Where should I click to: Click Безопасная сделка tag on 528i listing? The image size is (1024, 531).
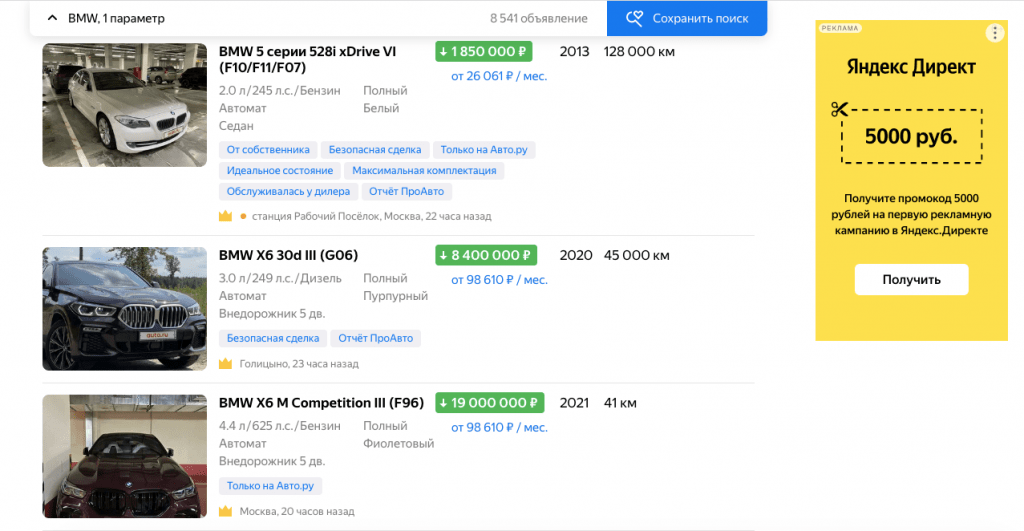375,150
